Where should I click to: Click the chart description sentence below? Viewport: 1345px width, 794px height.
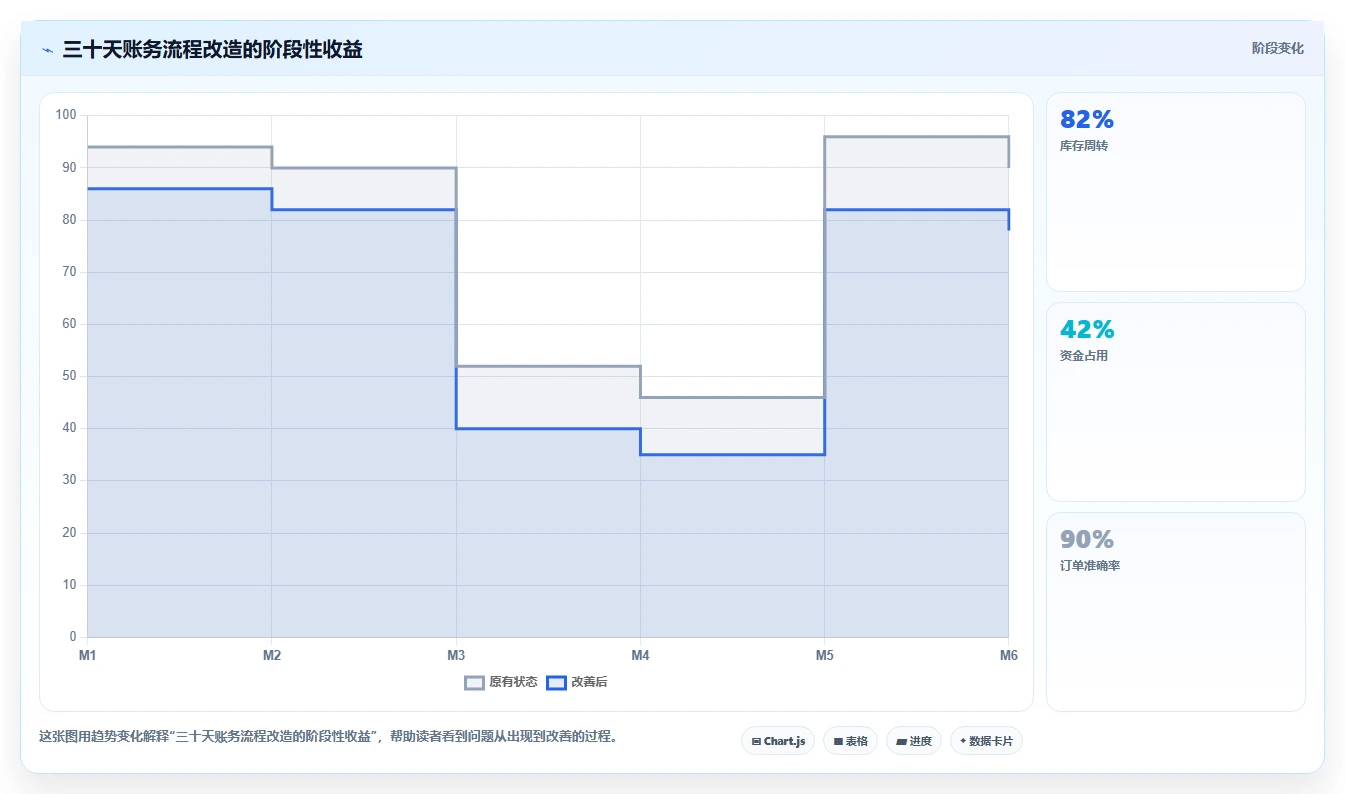[x=331, y=737]
